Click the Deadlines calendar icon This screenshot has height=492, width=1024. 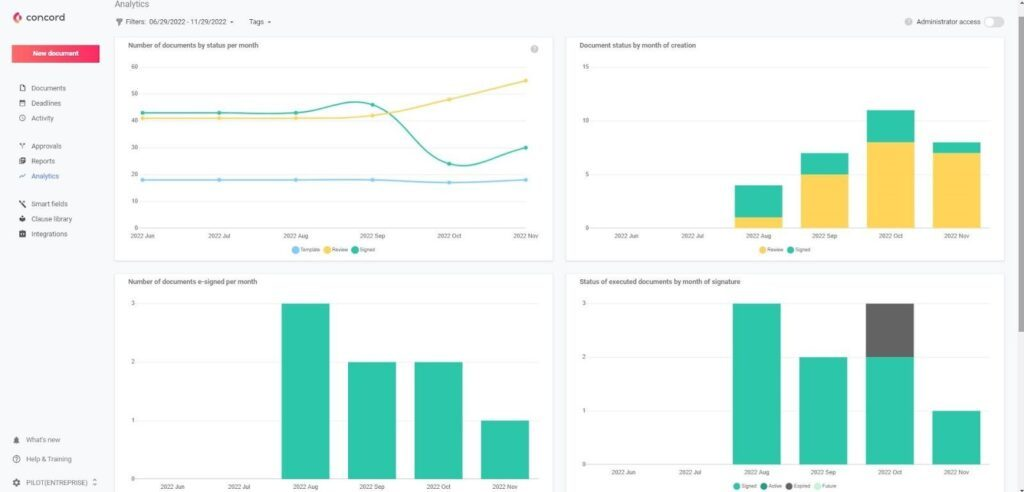coord(22,103)
